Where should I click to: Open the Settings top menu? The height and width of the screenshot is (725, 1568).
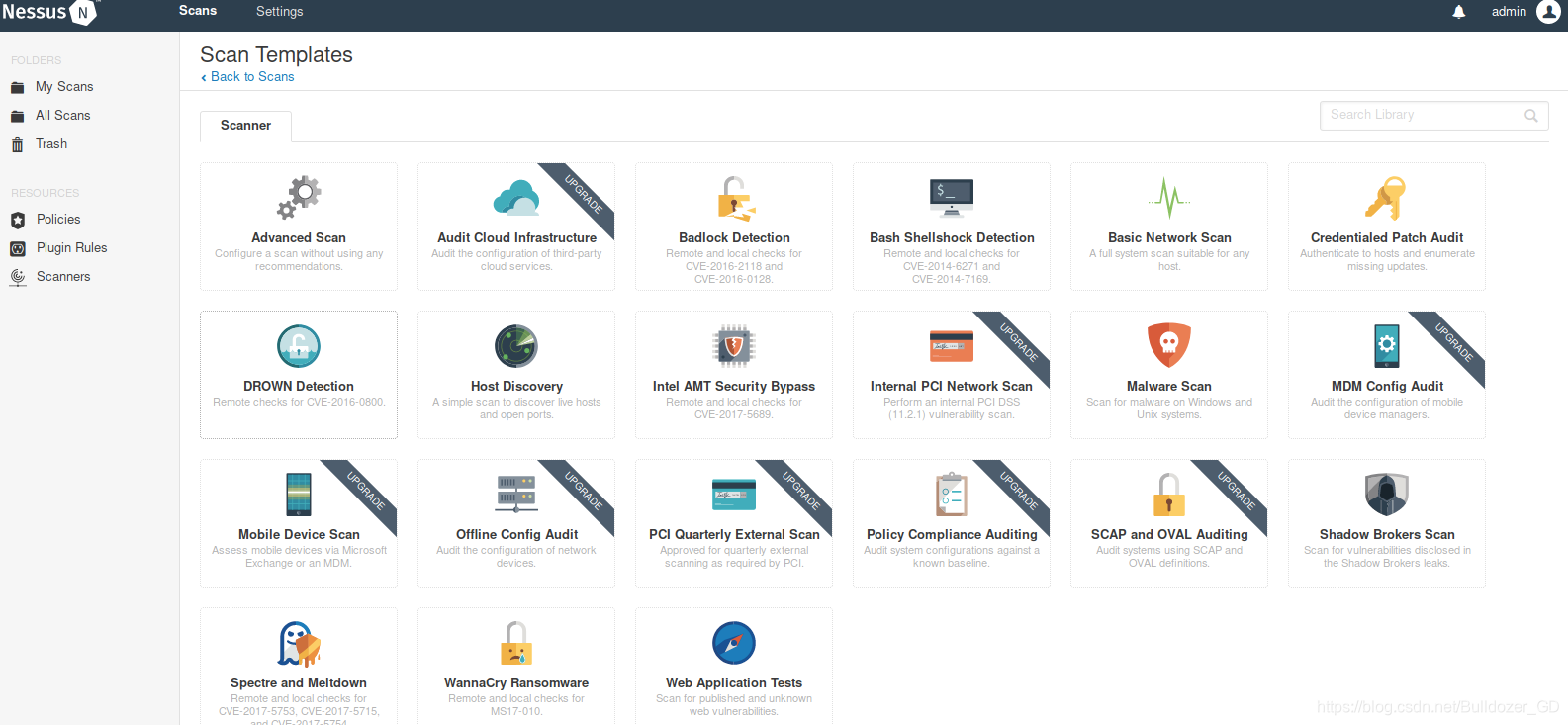280,12
